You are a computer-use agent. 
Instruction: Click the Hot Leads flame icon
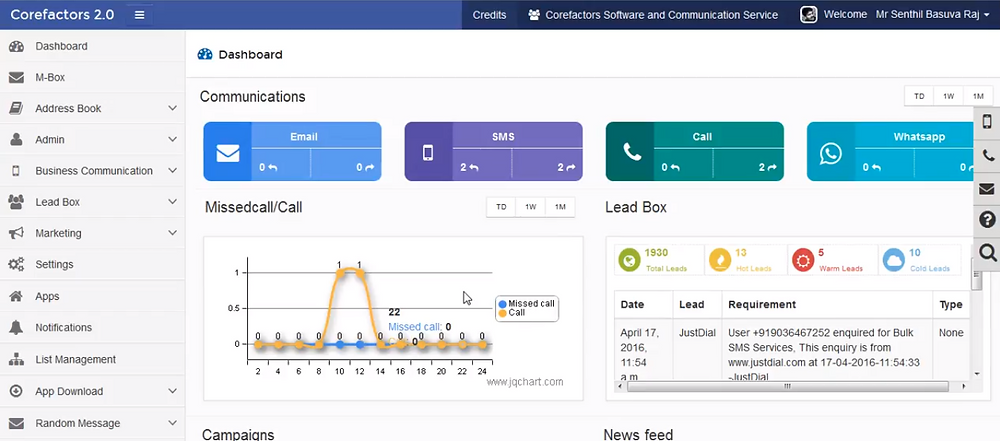719,260
